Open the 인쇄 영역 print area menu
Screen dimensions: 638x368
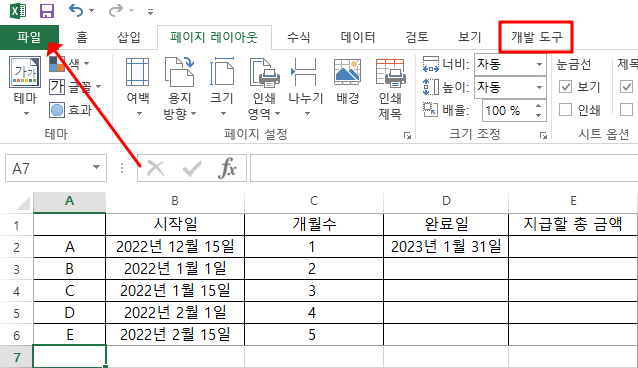coord(264,88)
